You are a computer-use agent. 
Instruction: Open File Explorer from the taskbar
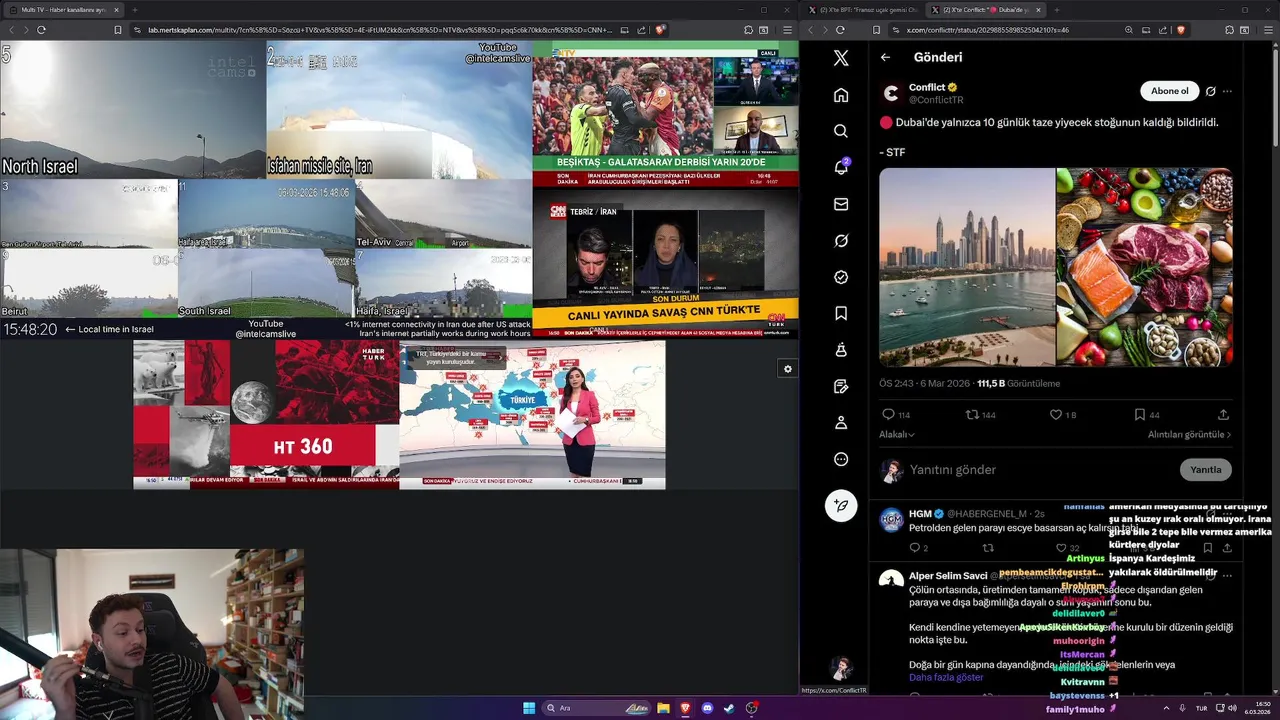[x=663, y=708]
